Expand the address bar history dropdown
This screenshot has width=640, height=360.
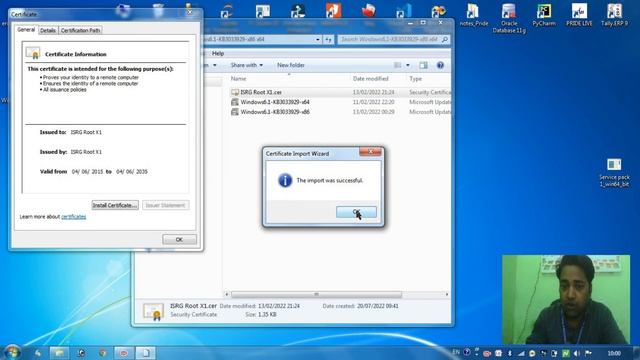[x=318, y=40]
